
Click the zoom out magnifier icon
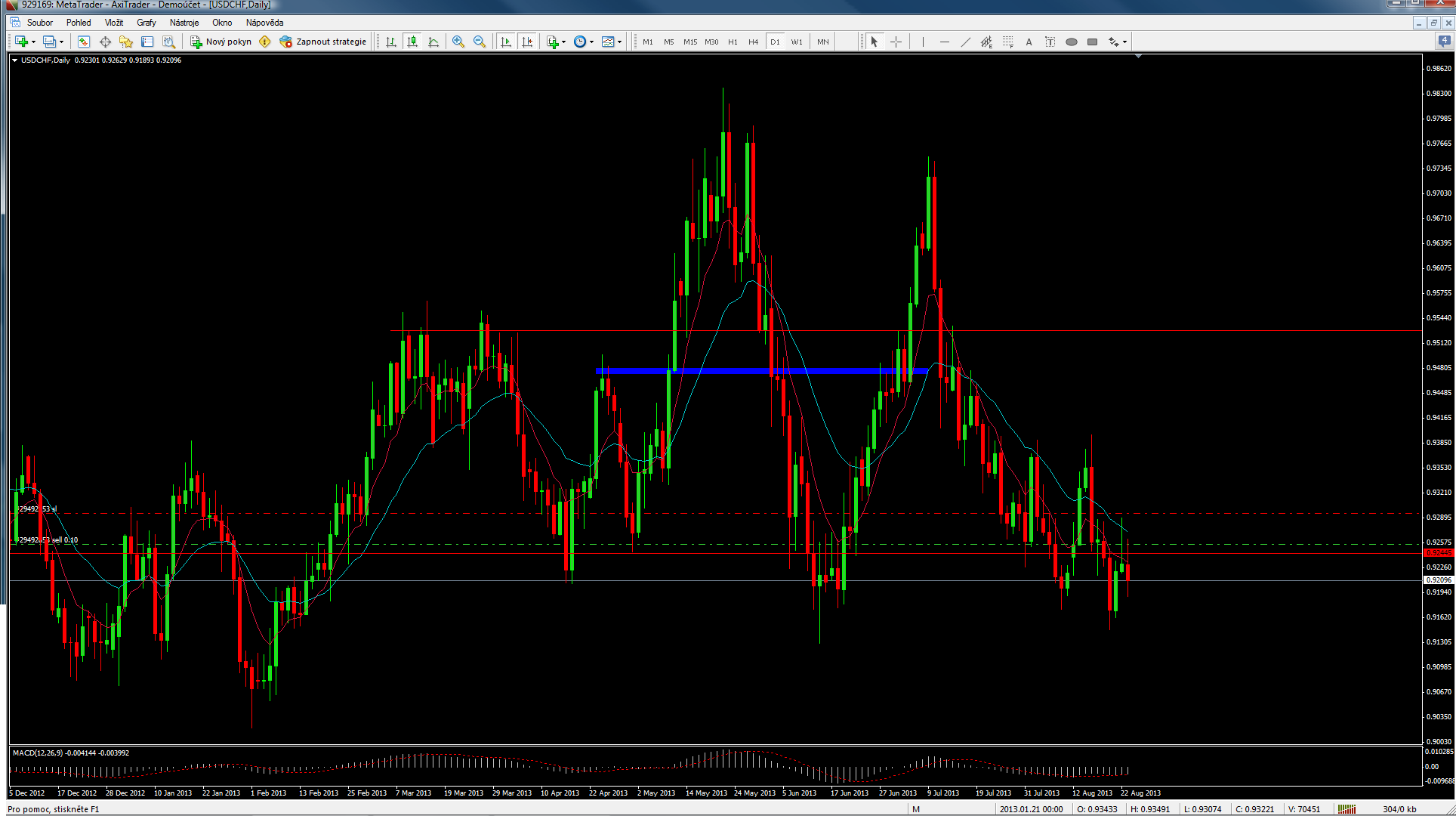pyautogui.click(x=479, y=42)
